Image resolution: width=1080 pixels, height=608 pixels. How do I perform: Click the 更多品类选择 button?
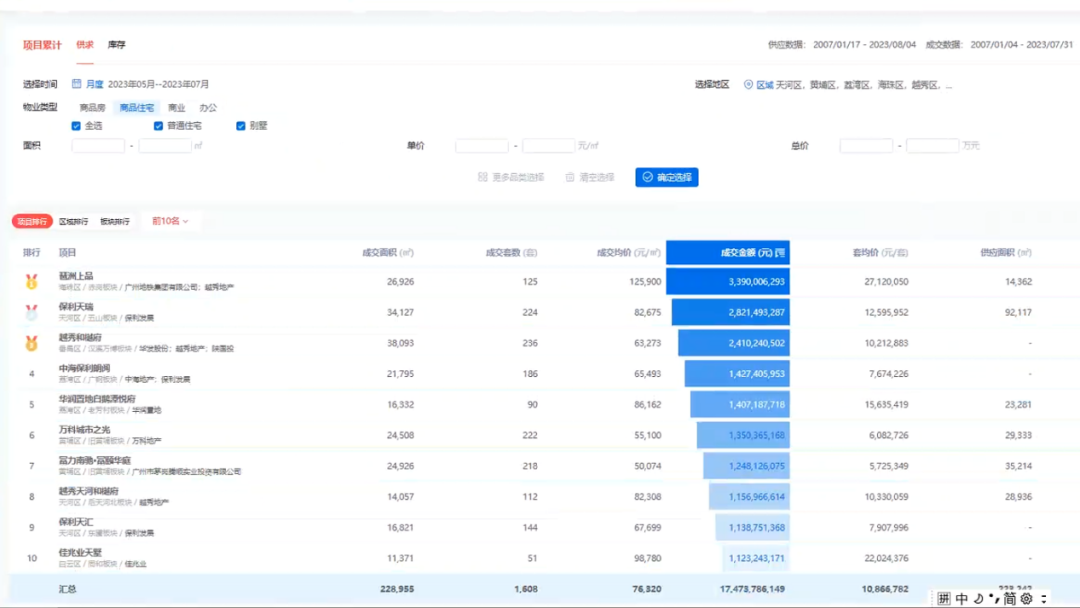tap(511, 177)
